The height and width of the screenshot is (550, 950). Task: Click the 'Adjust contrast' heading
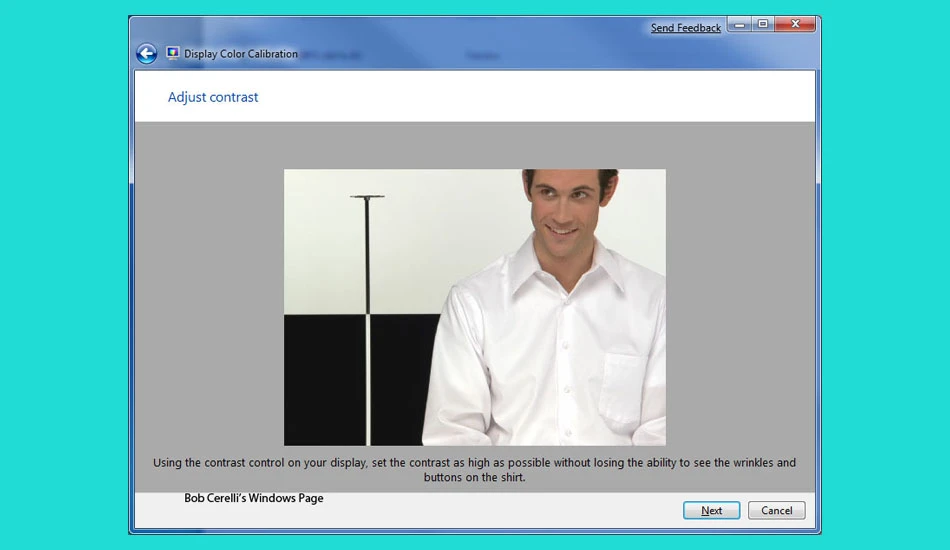click(x=213, y=97)
